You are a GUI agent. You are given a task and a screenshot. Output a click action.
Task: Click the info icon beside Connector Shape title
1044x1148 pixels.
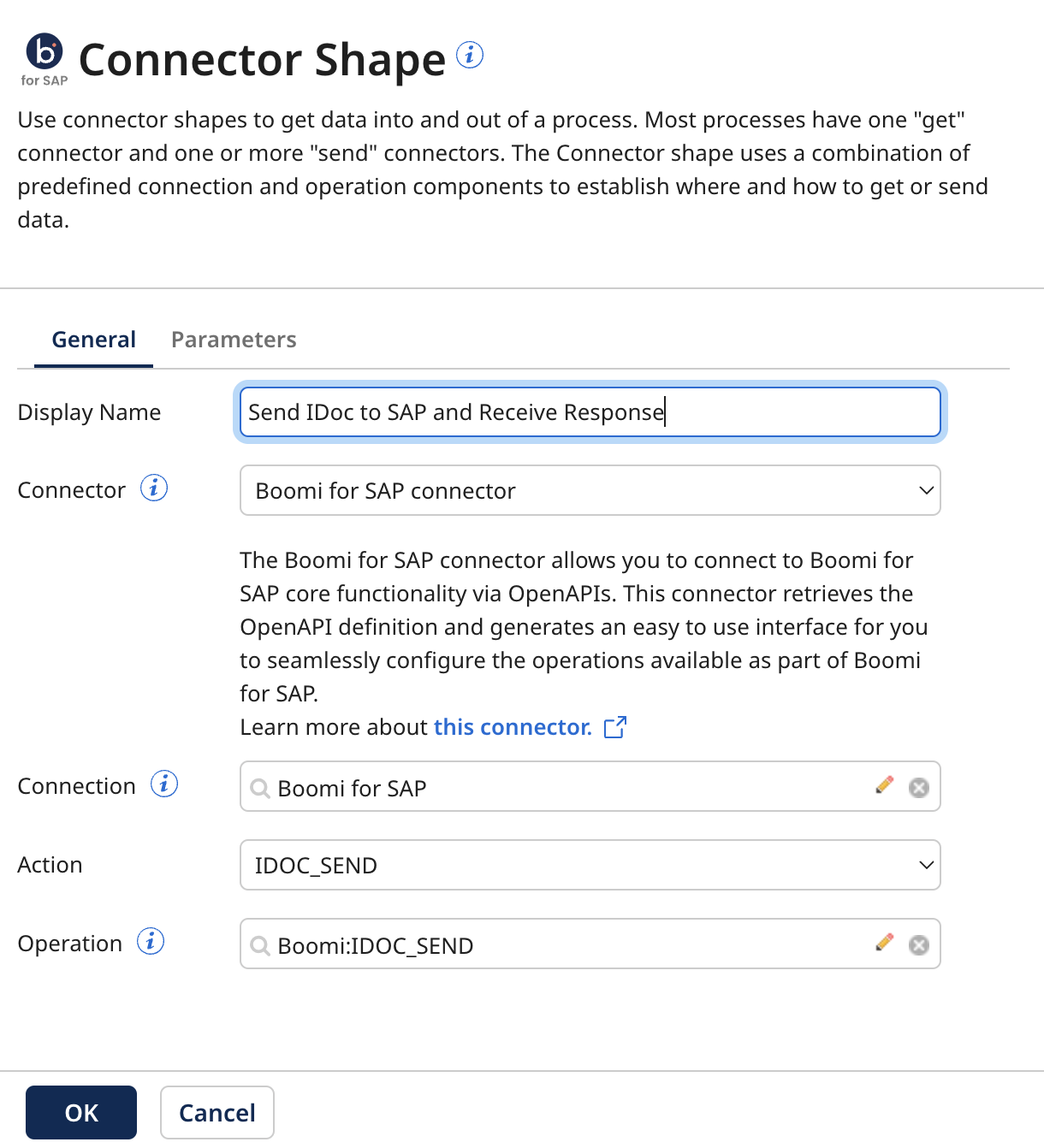click(x=469, y=55)
